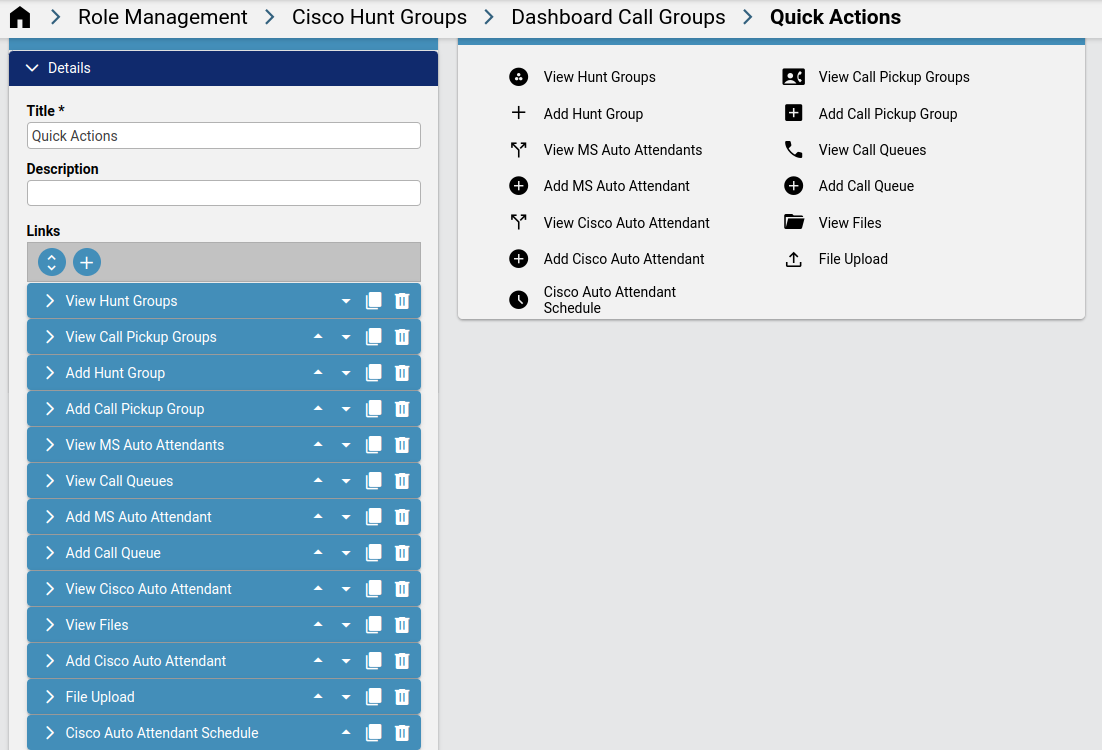Click the File Upload arrow icon

(x=794, y=258)
